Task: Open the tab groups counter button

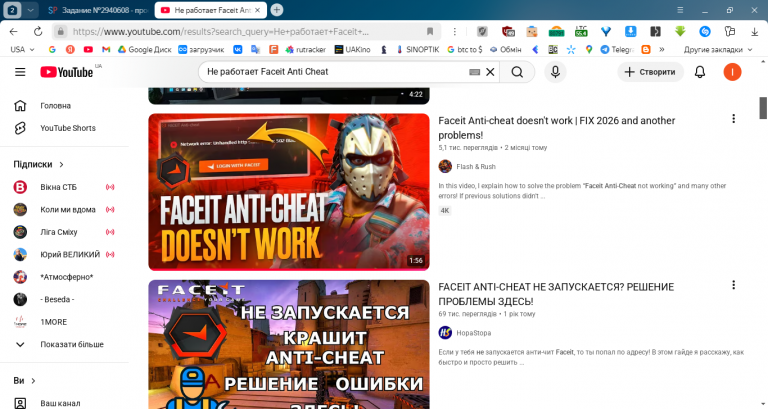Action: pos(12,10)
